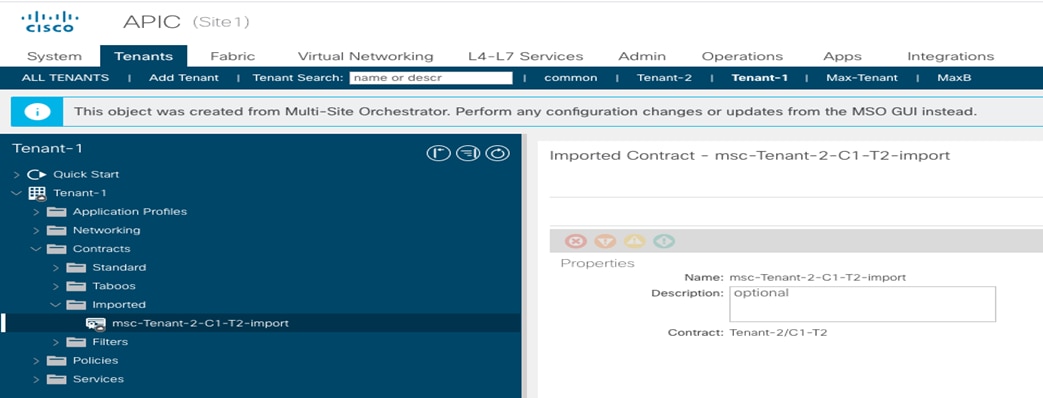Open the System tab
Screen dimensions: 1043x398
[55, 57]
